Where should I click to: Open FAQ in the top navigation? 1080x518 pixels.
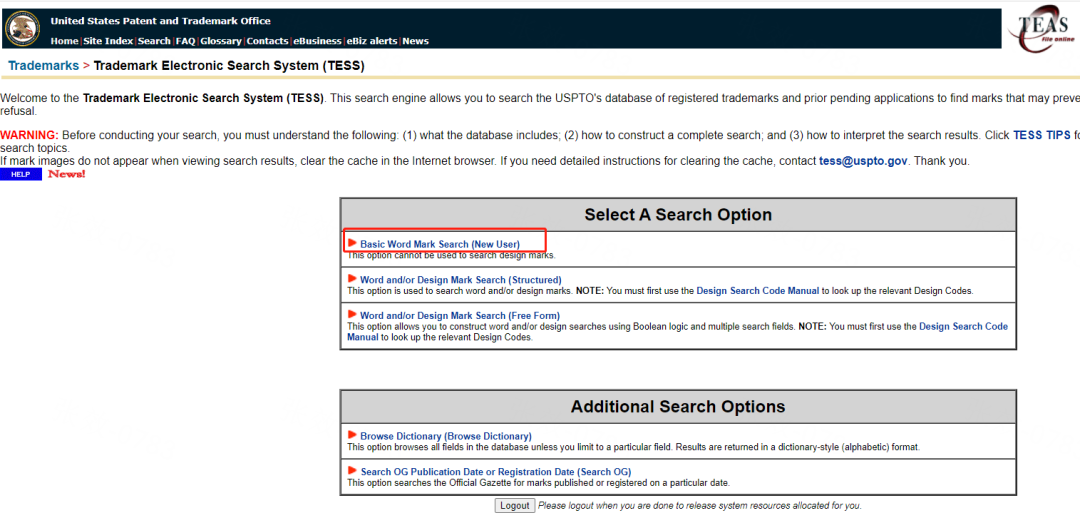[185, 41]
